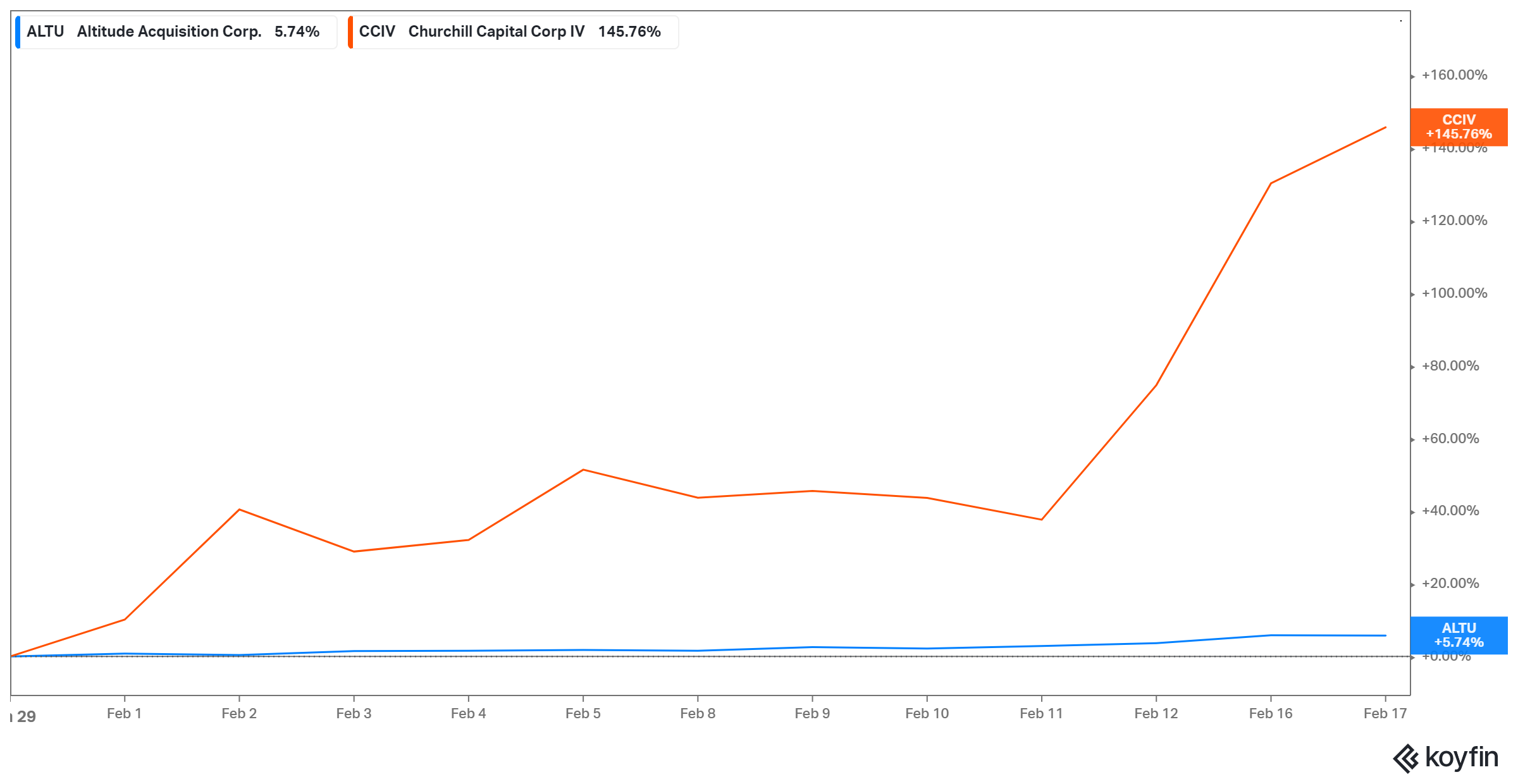
Task: Click the blue ALTU +5.74% price tag
Action: [x=1459, y=635]
